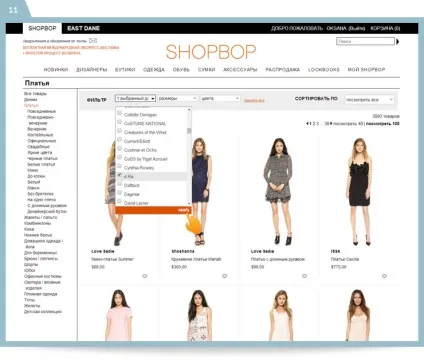Screen dimensions: 424x360
Task: Click the clear all filters link
Action: (x=254, y=100)
